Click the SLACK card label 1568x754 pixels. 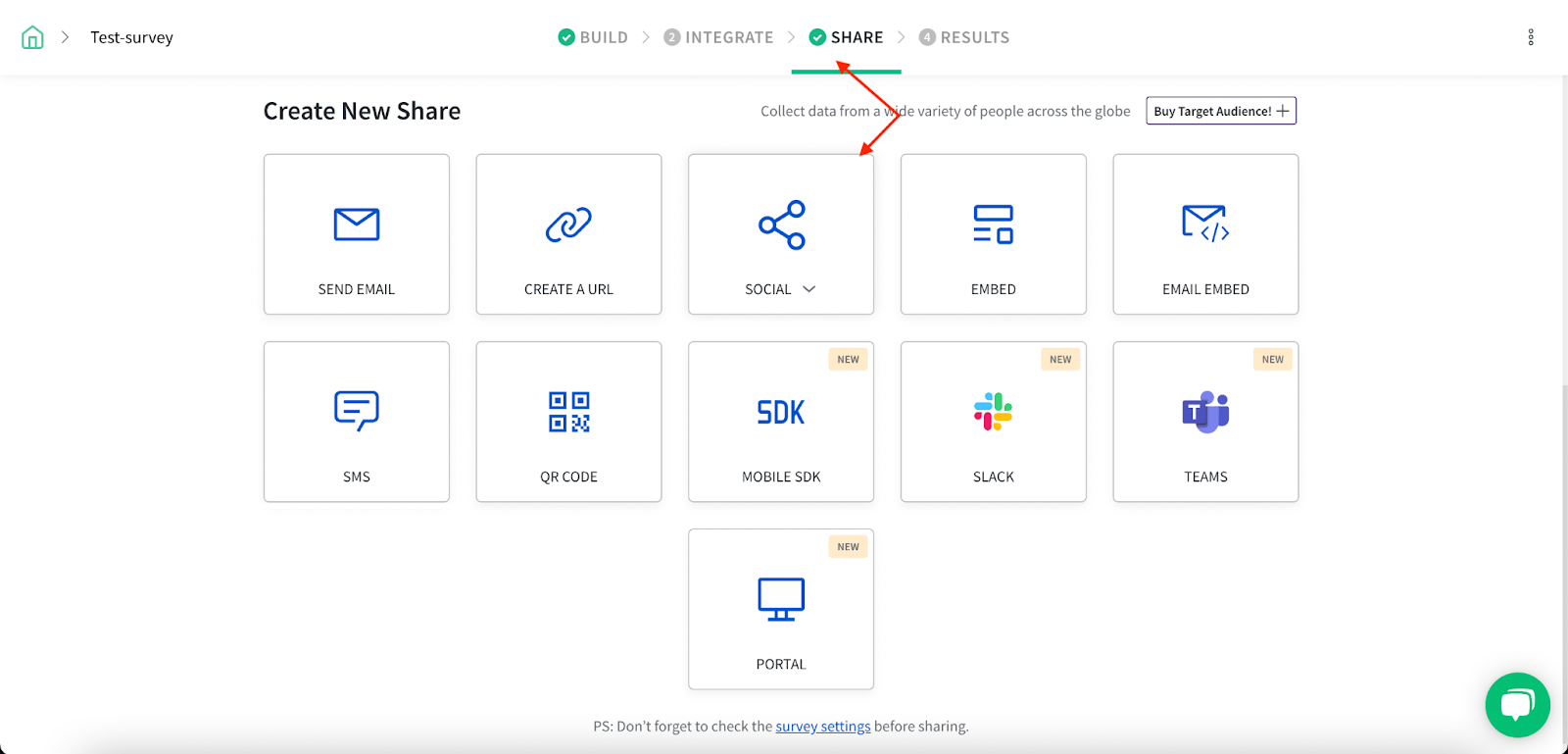click(994, 477)
